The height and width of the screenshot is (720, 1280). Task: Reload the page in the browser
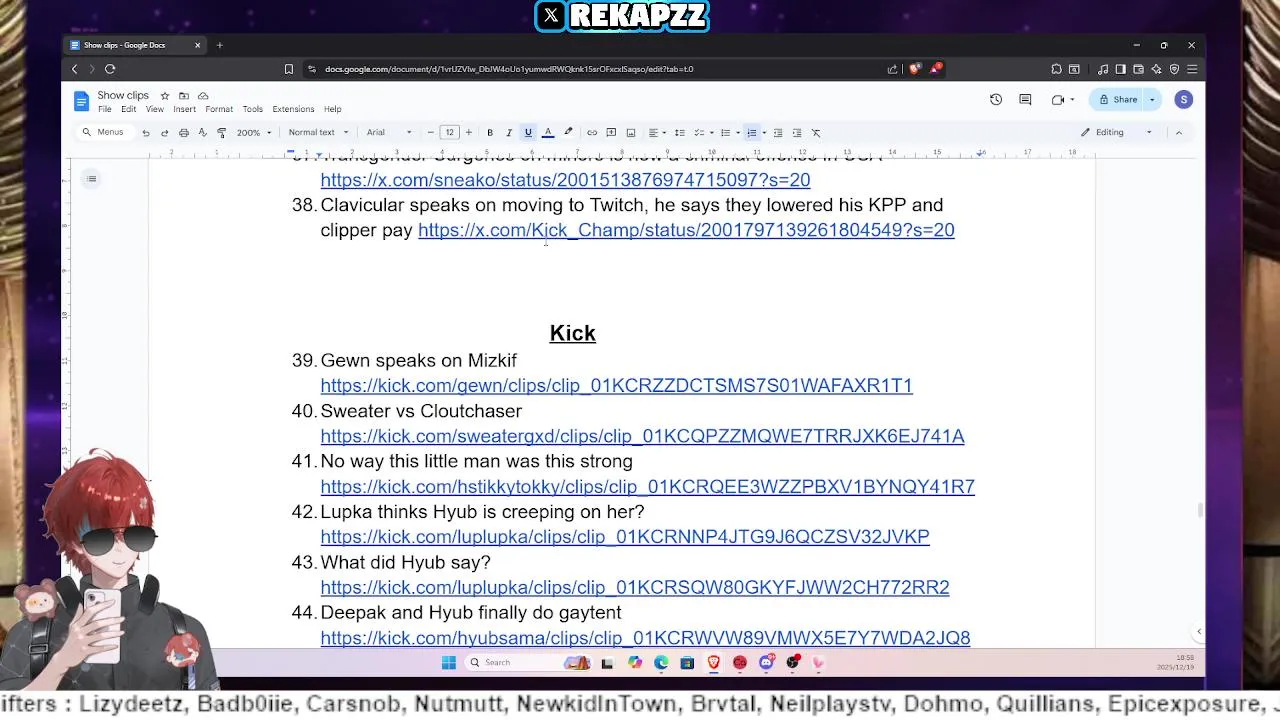click(x=110, y=69)
